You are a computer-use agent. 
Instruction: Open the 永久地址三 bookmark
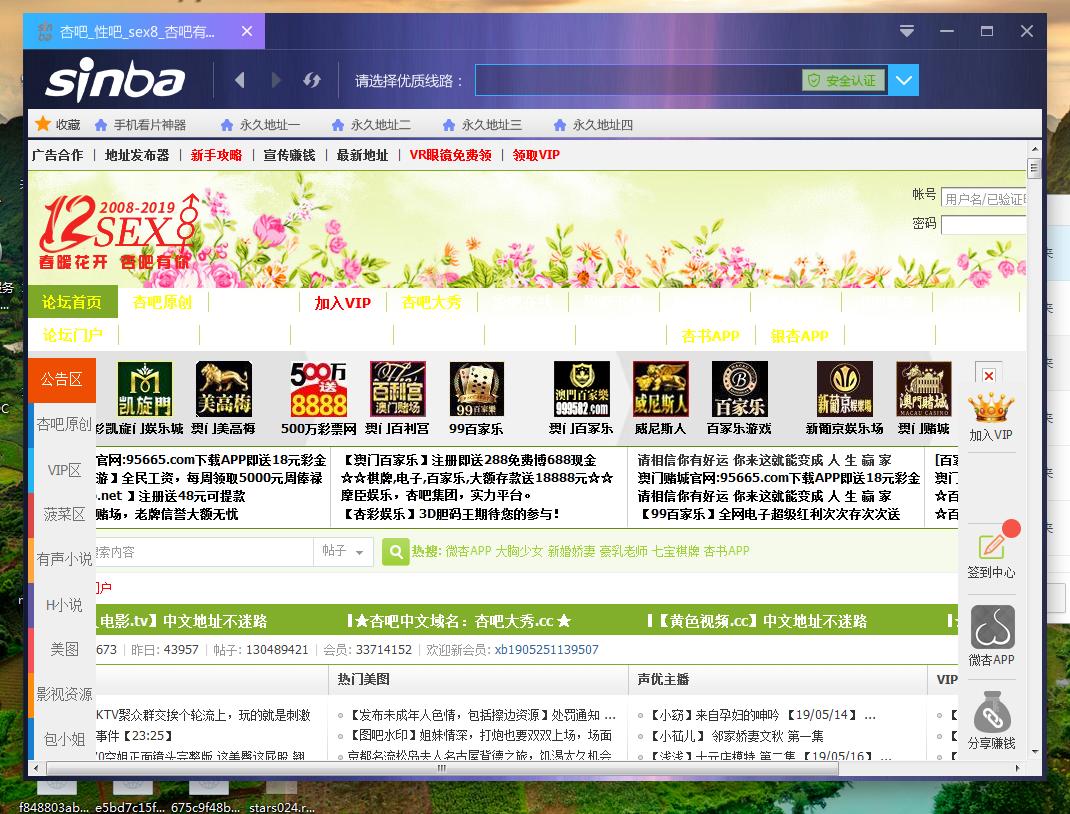pos(482,125)
